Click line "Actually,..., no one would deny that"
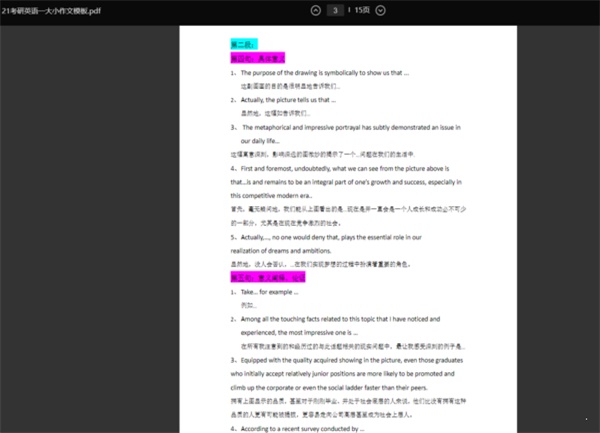 331,238
